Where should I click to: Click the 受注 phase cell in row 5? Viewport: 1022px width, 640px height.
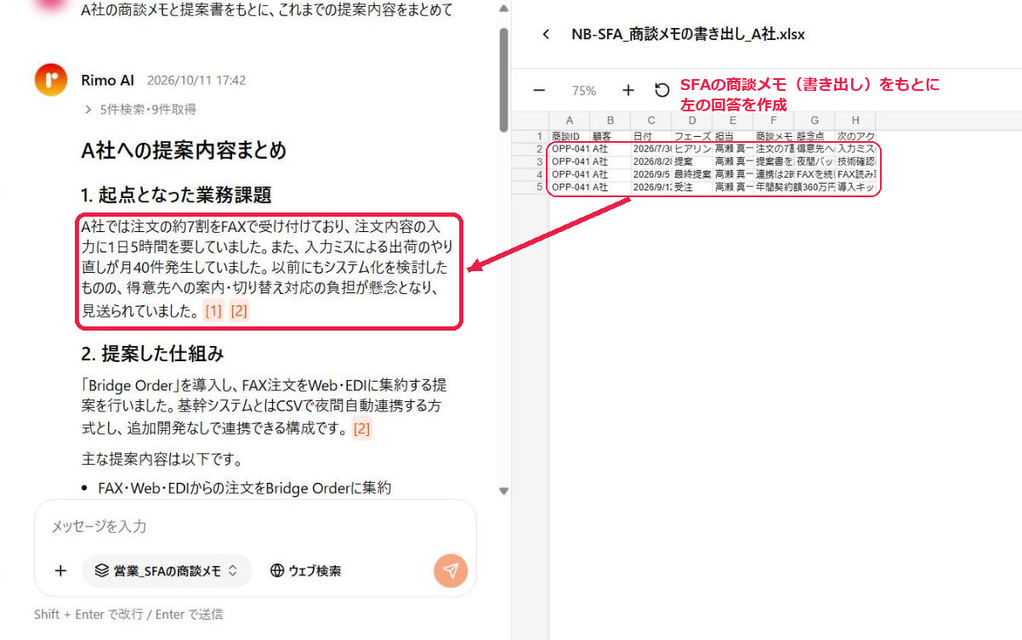(692, 187)
